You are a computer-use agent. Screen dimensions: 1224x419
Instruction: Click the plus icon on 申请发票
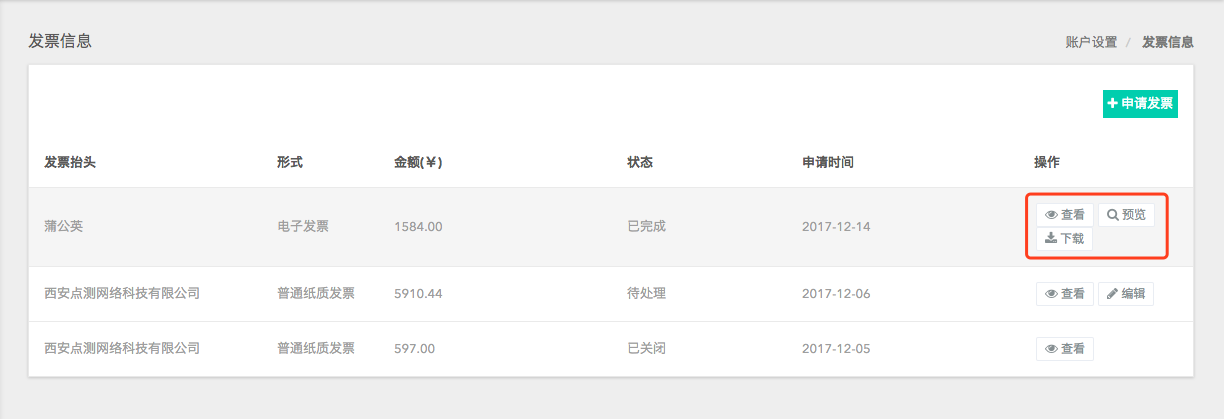point(1113,103)
